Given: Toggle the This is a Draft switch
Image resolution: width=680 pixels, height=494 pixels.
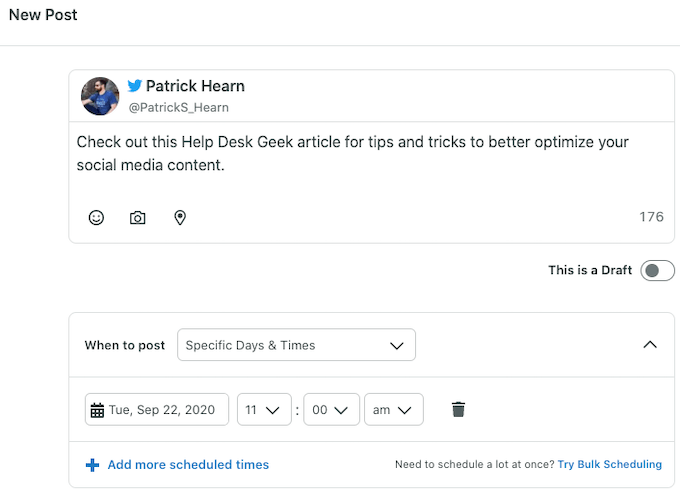Looking at the screenshot, I should point(657,270).
